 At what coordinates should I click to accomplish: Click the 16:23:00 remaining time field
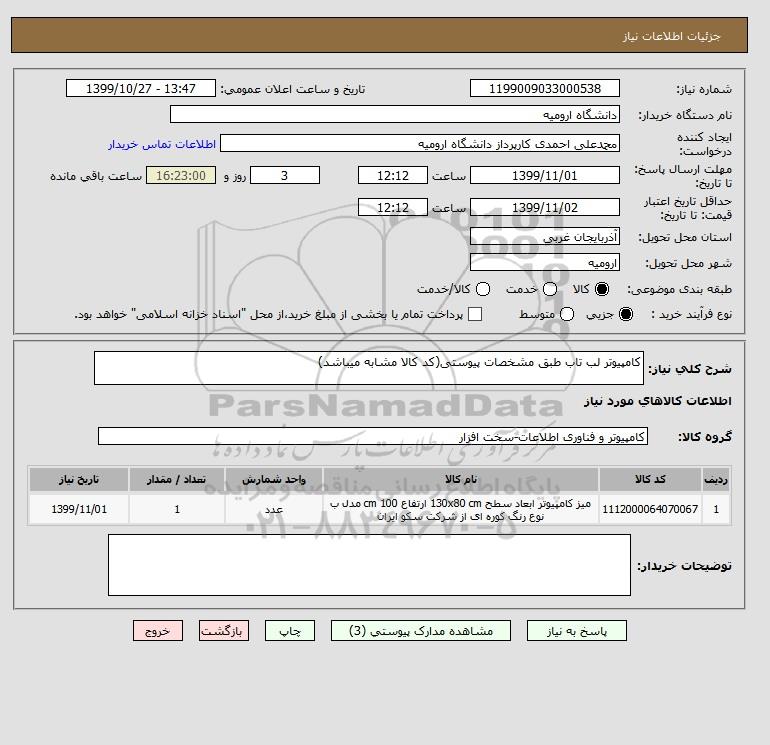181,175
